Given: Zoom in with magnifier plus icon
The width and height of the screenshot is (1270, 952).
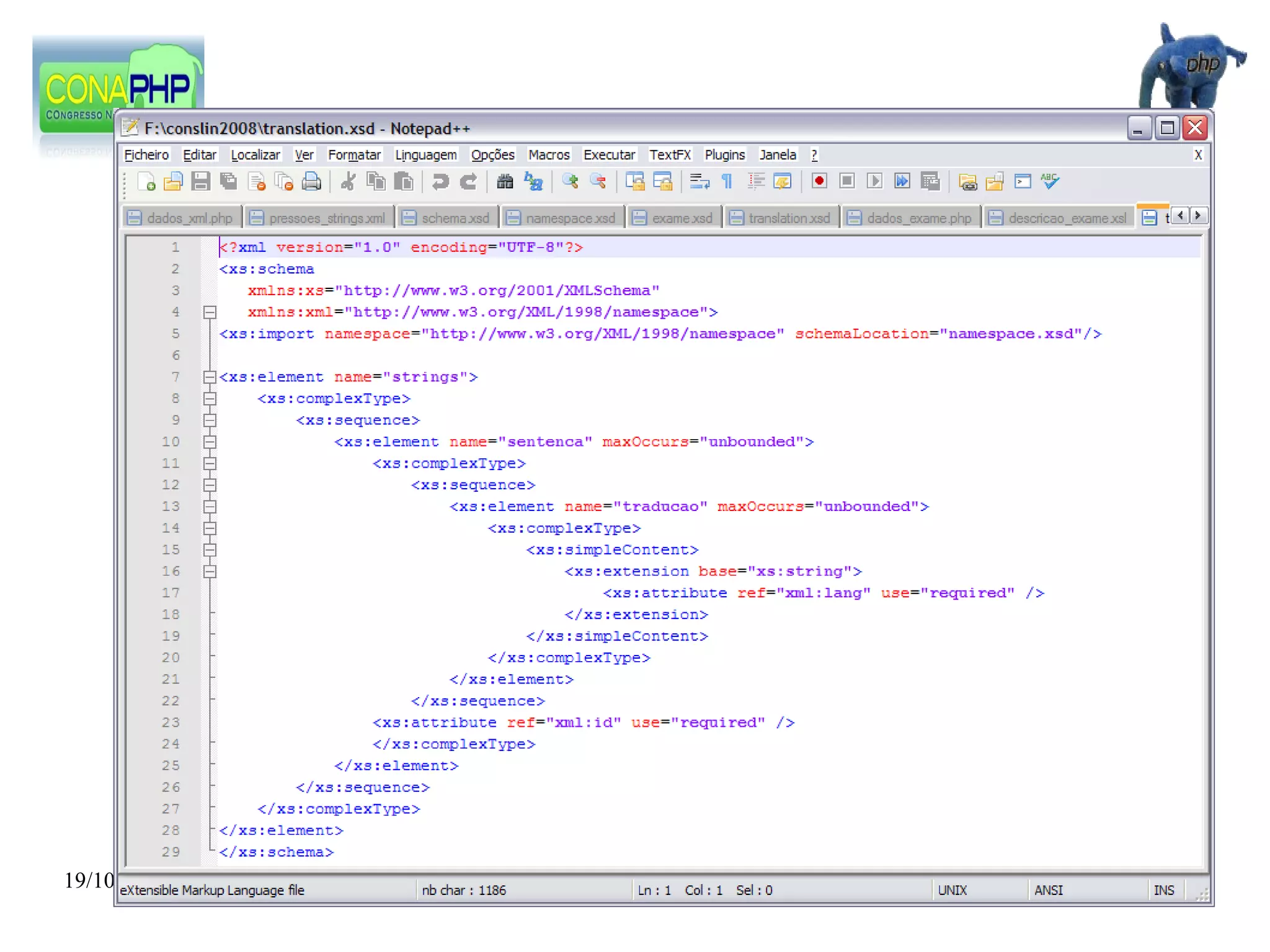Looking at the screenshot, I should coord(569,182).
